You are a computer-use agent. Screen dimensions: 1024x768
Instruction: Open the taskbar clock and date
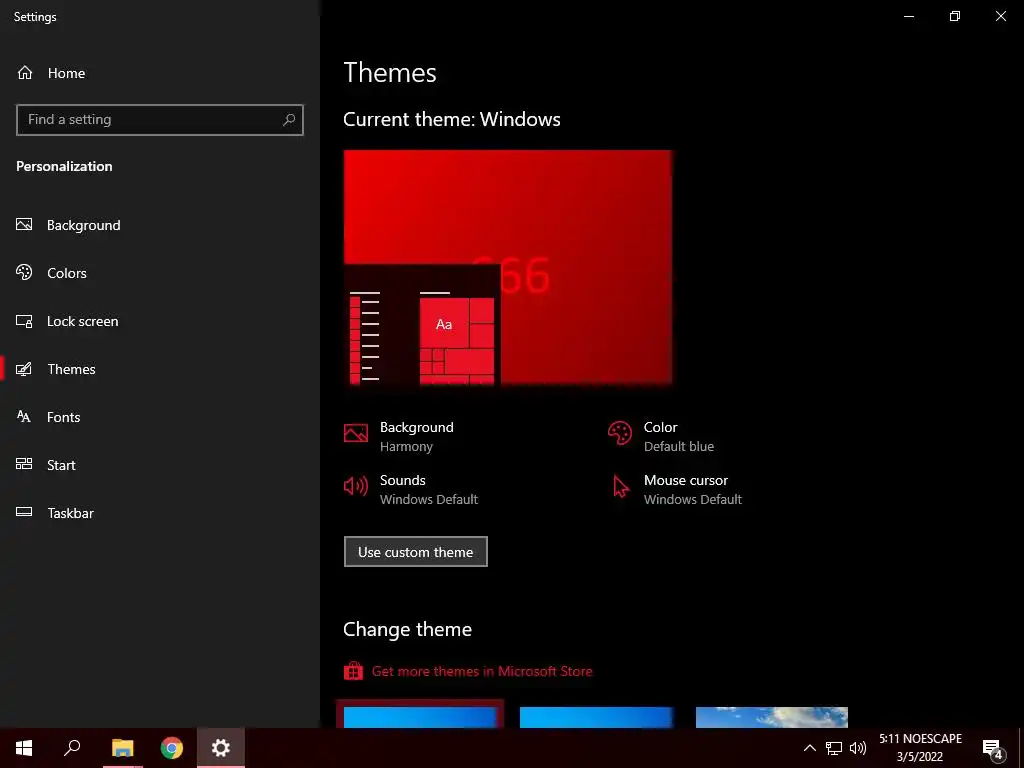pos(920,748)
